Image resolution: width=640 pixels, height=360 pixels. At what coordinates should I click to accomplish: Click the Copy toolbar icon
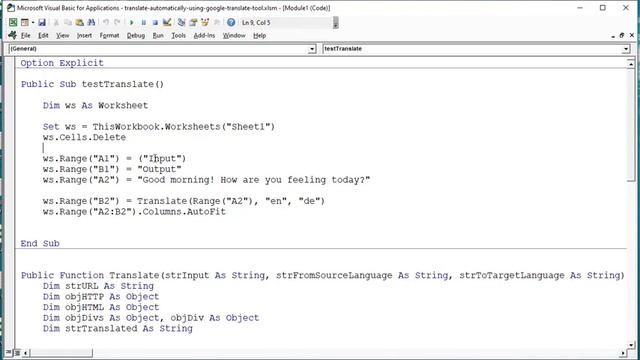coord(68,22)
